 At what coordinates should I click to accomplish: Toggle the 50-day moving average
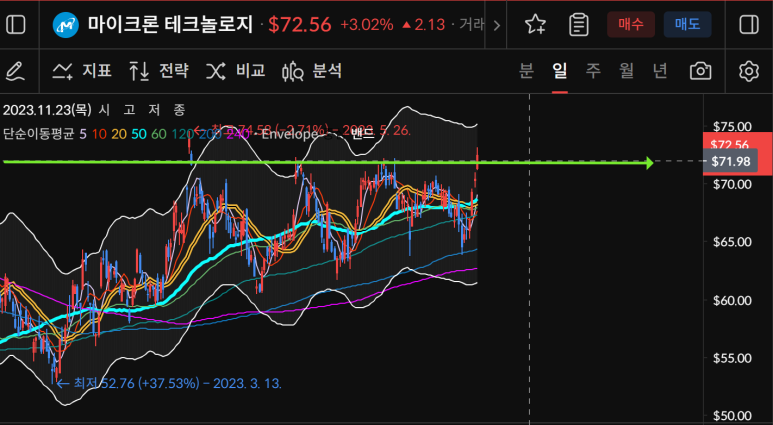tap(139, 134)
